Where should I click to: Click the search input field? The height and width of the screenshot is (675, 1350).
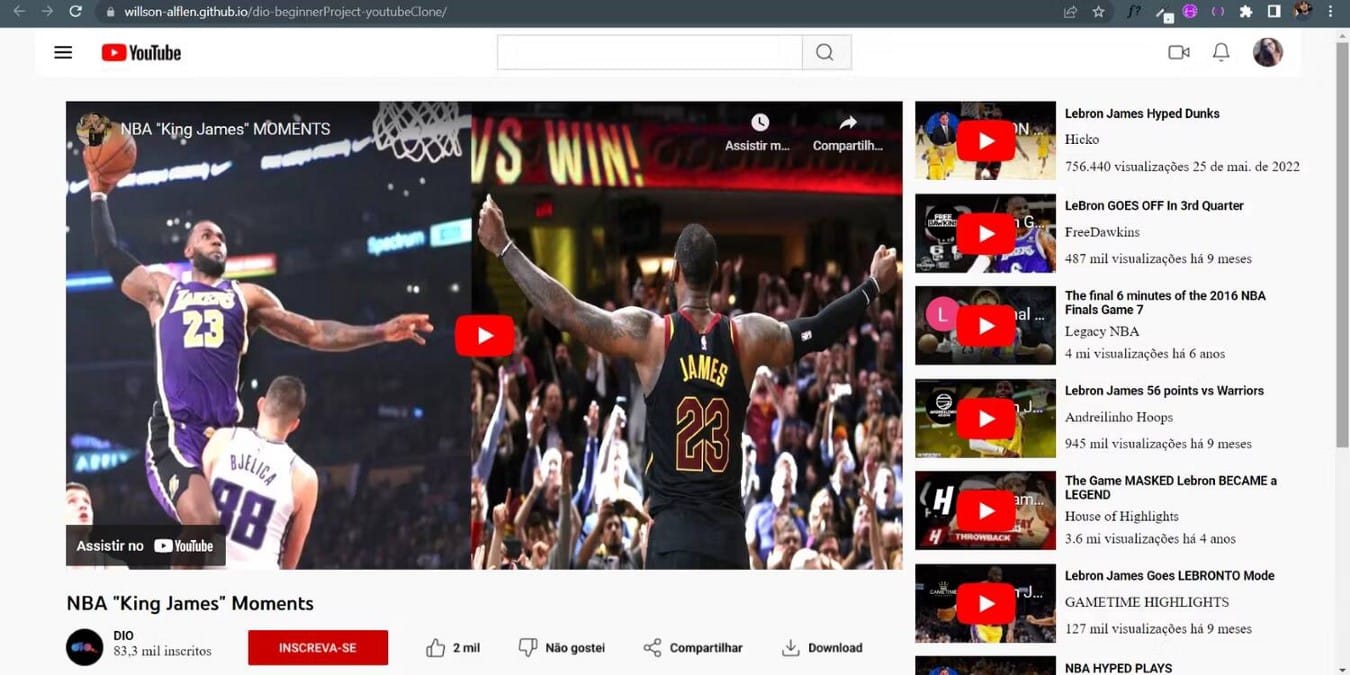[x=648, y=51]
